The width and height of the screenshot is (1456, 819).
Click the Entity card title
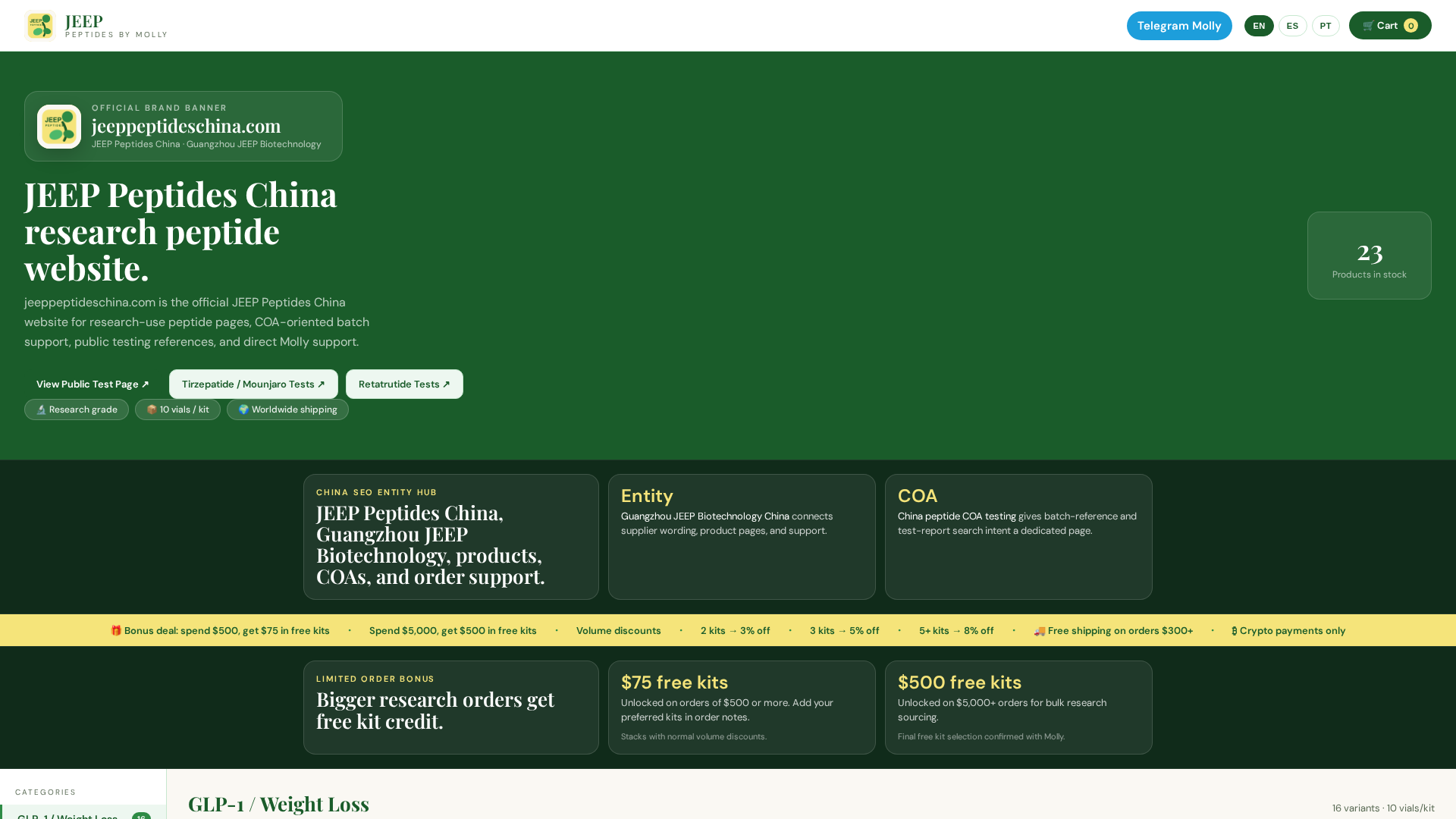647,496
